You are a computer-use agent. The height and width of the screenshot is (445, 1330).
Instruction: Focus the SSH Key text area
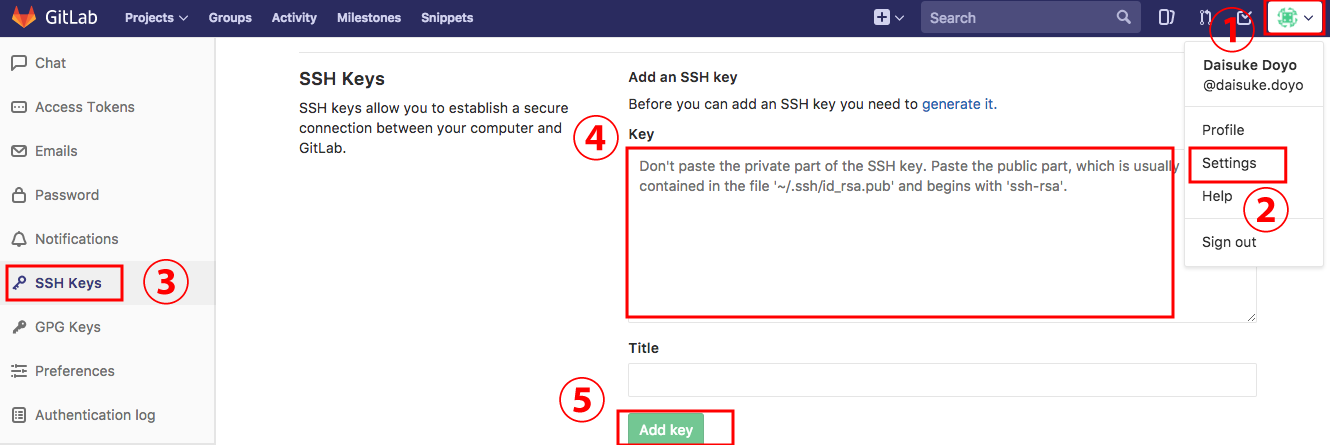pyautogui.click(x=942, y=235)
